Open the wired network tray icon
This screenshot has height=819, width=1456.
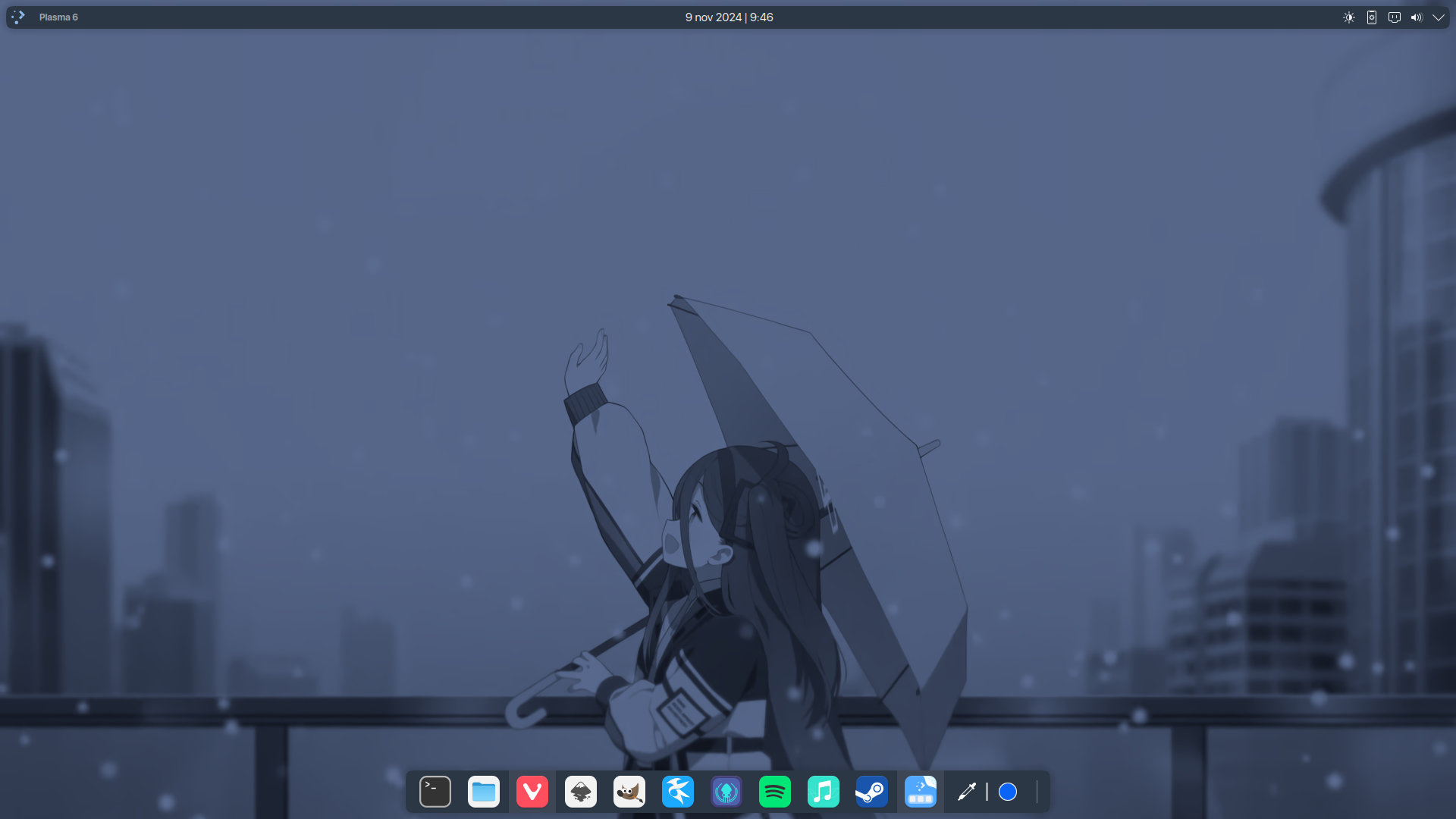pyautogui.click(x=1395, y=17)
